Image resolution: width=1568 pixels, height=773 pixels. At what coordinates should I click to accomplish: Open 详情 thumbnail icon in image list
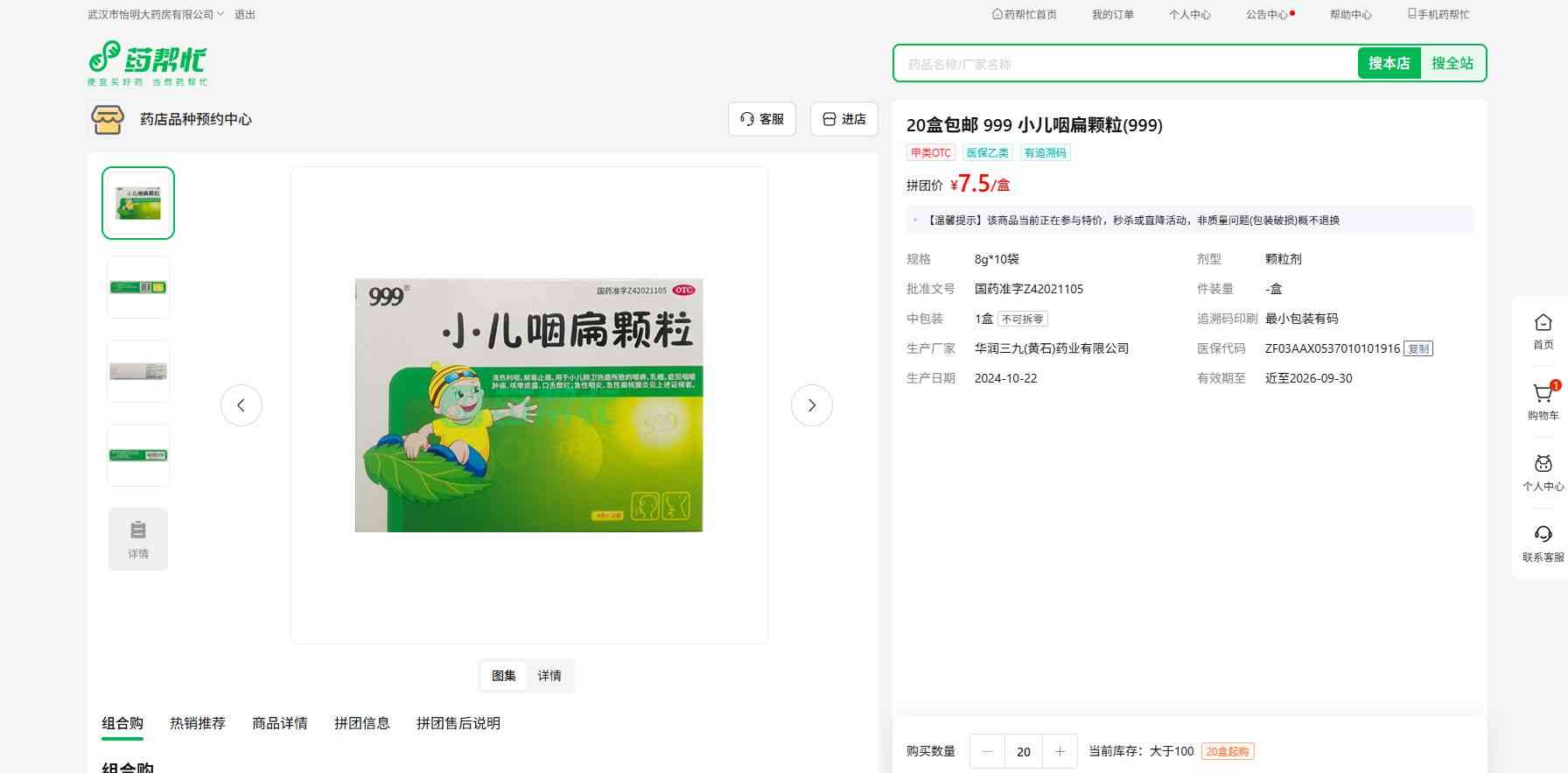(x=138, y=539)
